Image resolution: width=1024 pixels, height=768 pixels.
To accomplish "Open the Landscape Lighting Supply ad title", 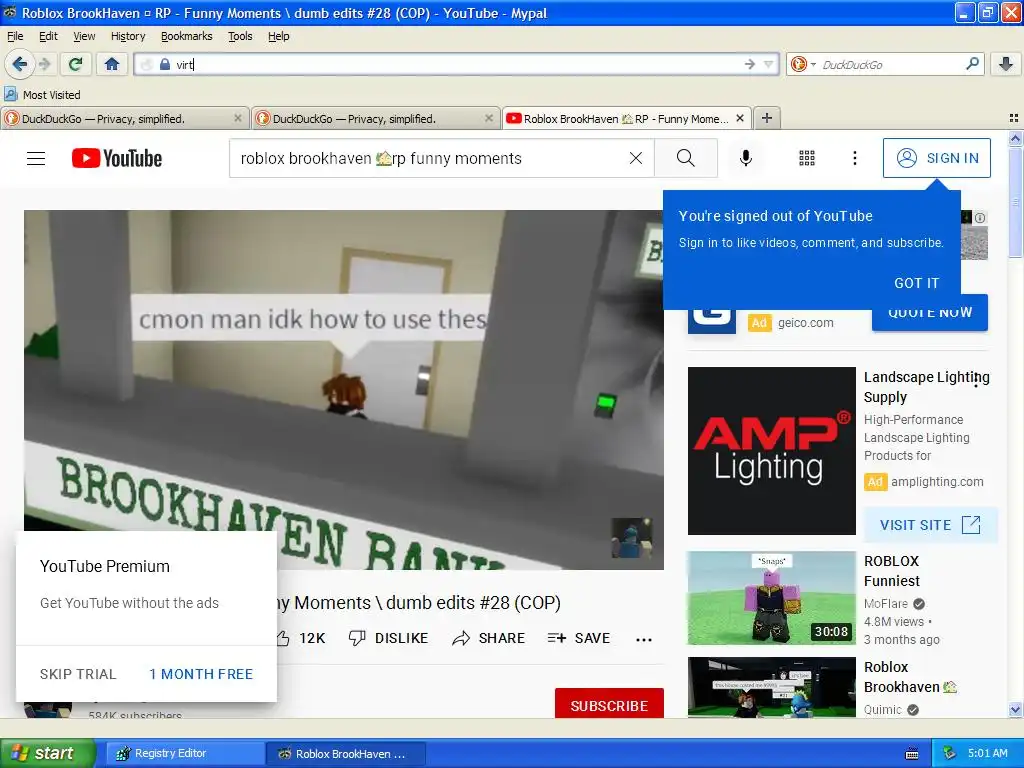I will coord(927,387).
